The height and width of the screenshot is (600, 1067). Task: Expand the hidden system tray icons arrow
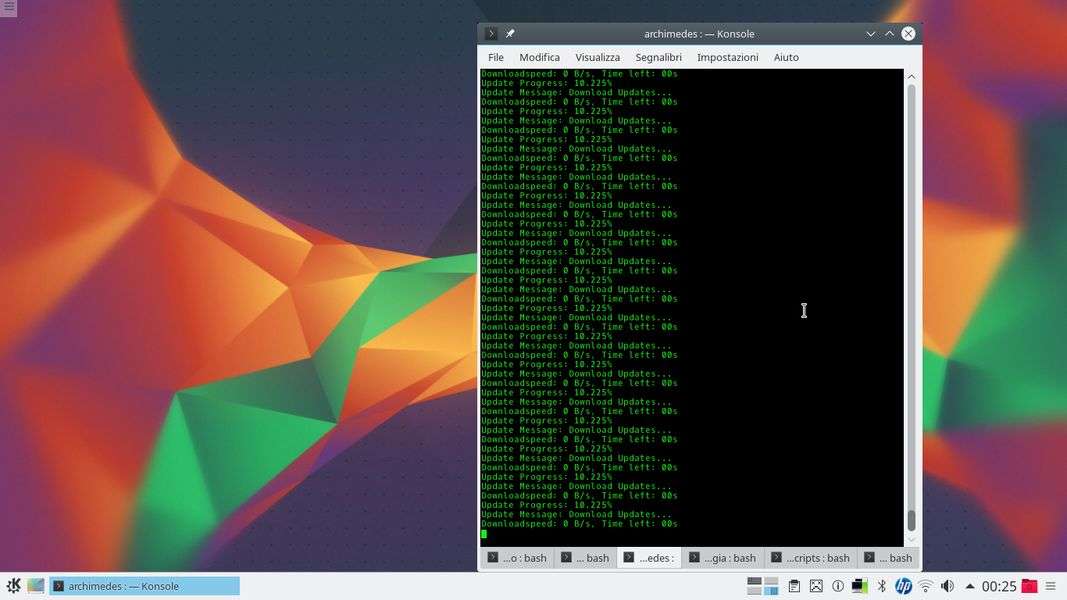(x=969, y=586)
